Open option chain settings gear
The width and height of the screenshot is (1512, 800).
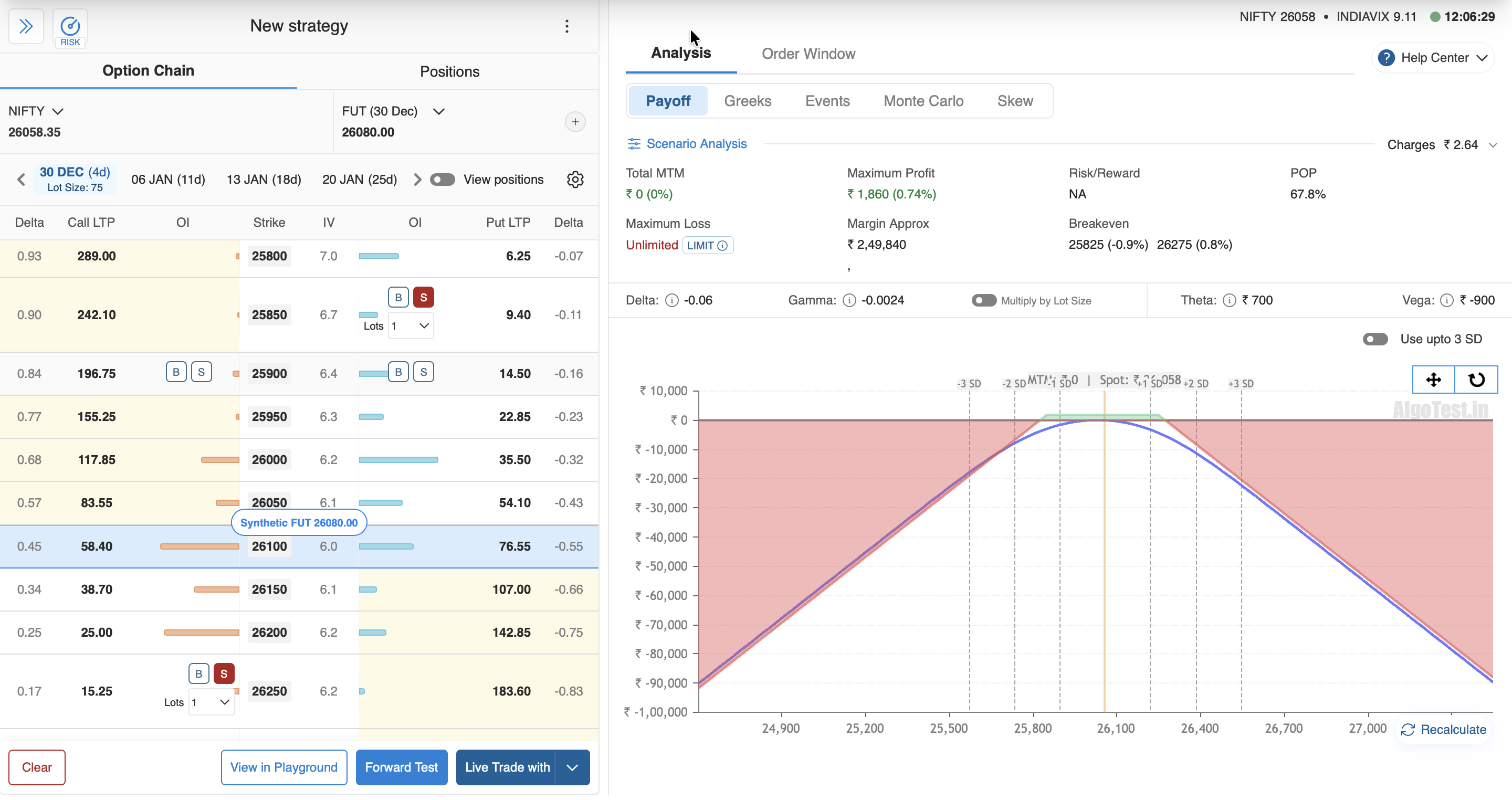(x=575, y=180)
